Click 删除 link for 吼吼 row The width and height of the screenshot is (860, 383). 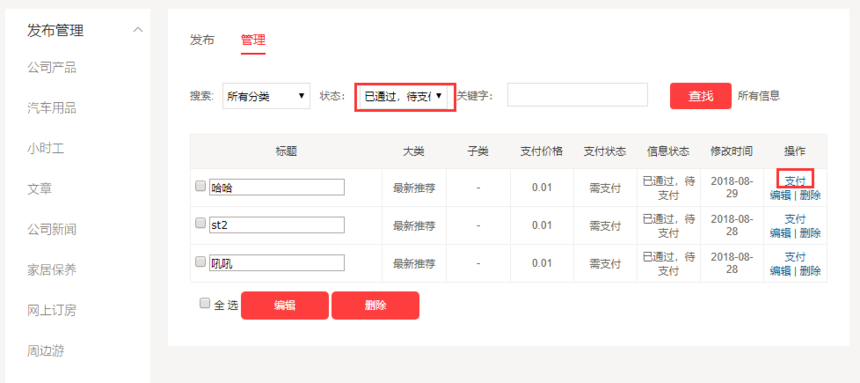(x=810, y=271)
